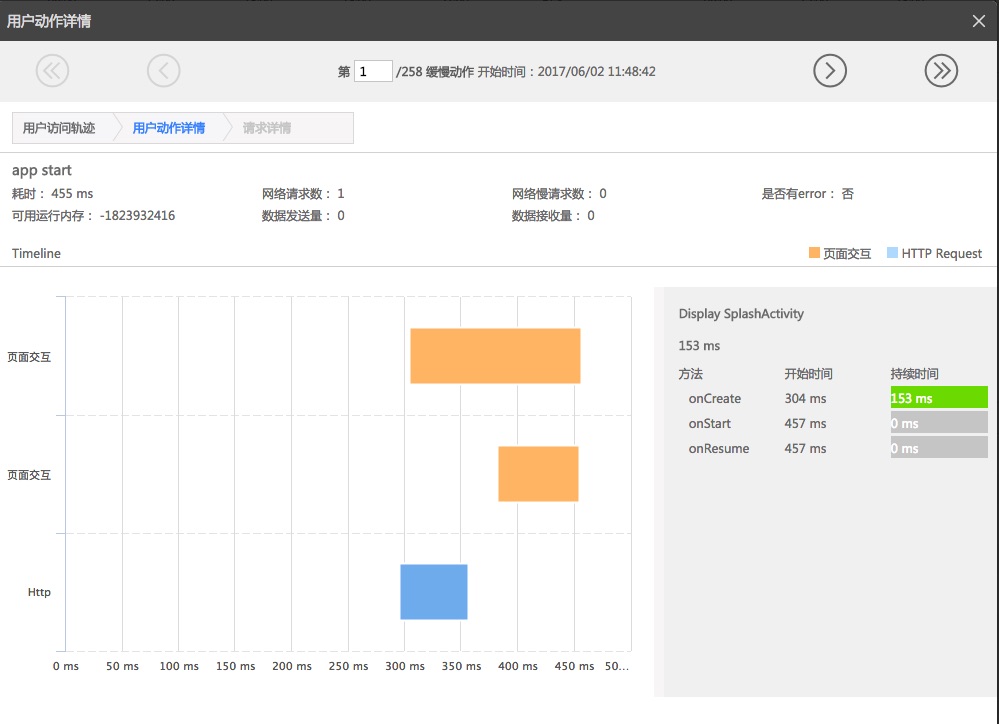
Task: Click the 是否有error value 否
Action: (847, 193)
